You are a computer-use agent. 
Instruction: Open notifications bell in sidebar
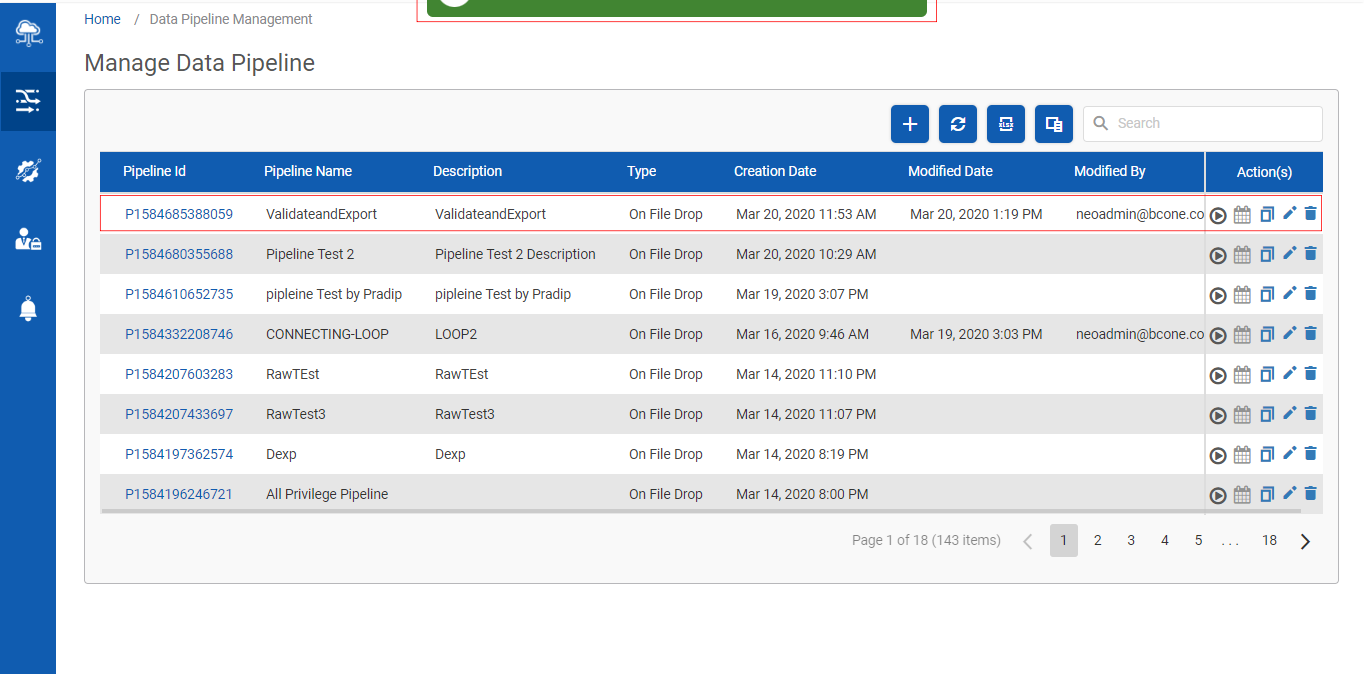[28, 309]
